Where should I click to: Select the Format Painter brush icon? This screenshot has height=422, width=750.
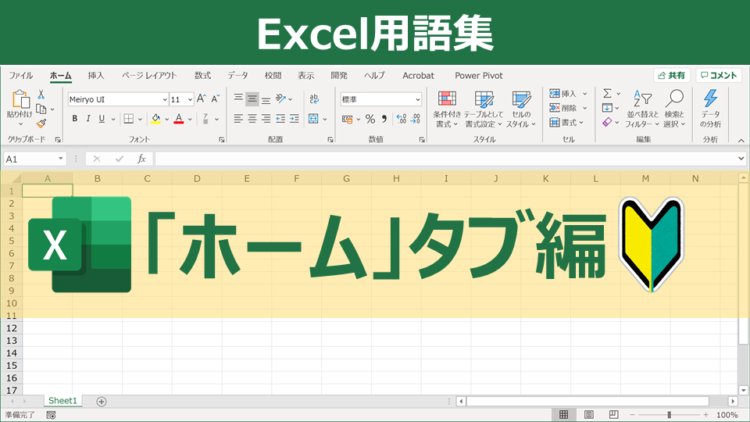click(42, 123)
